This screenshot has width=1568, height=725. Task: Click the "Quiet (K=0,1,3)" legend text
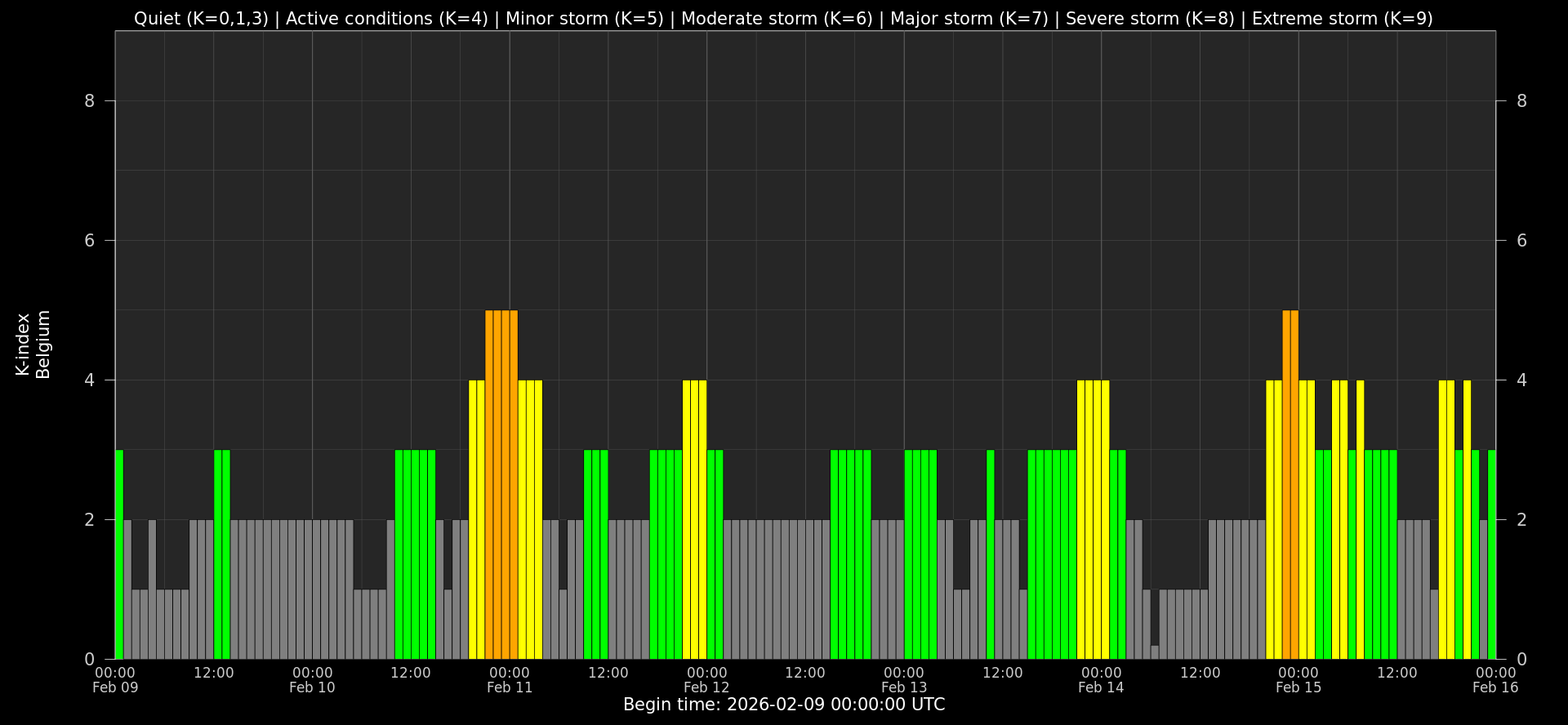pyautogui.click(x=201, y=19)
